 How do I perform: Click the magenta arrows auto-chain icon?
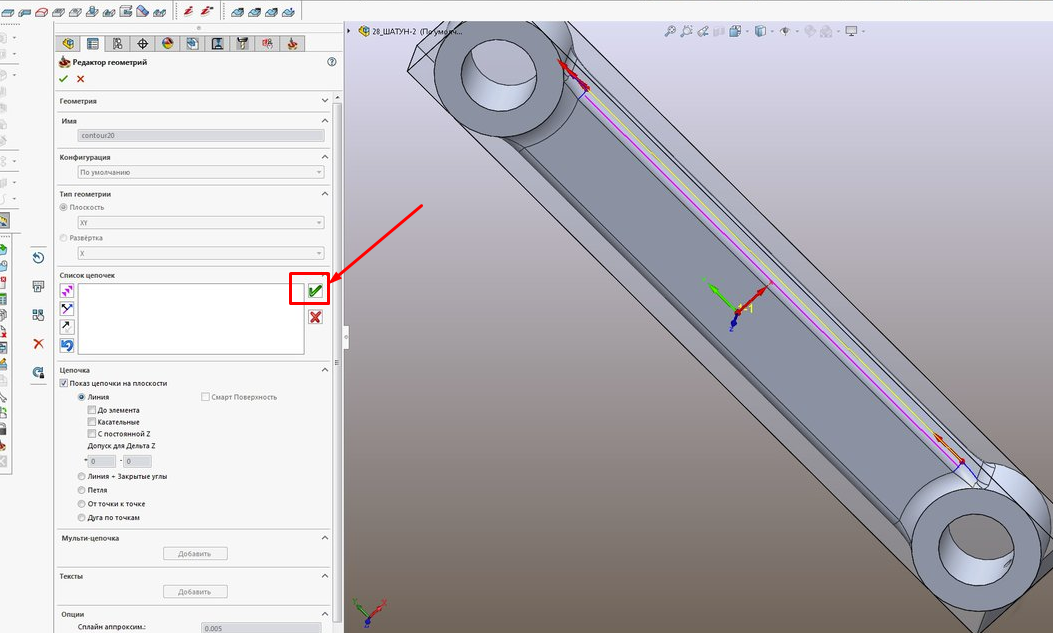click(x=67, y=291)
